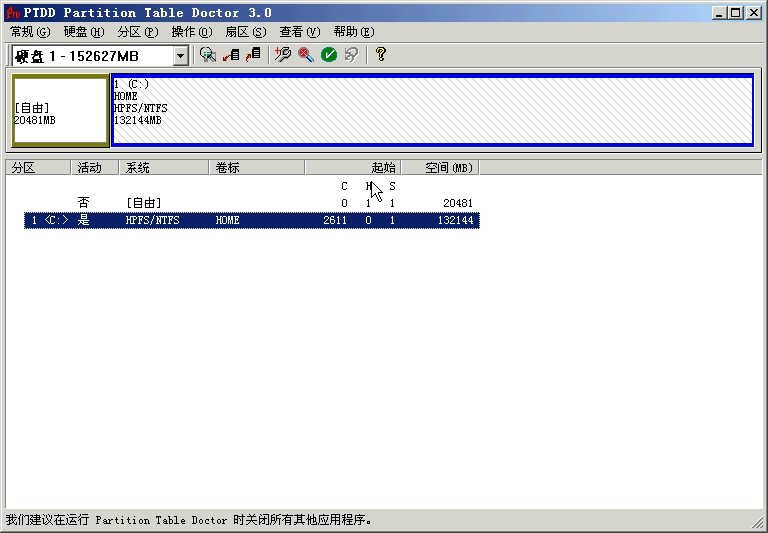The height and width of the screenshot is (533, 768).
Task: Click the yellow question mark help icon
Action: pyautogui.click(x=380, y=55)
